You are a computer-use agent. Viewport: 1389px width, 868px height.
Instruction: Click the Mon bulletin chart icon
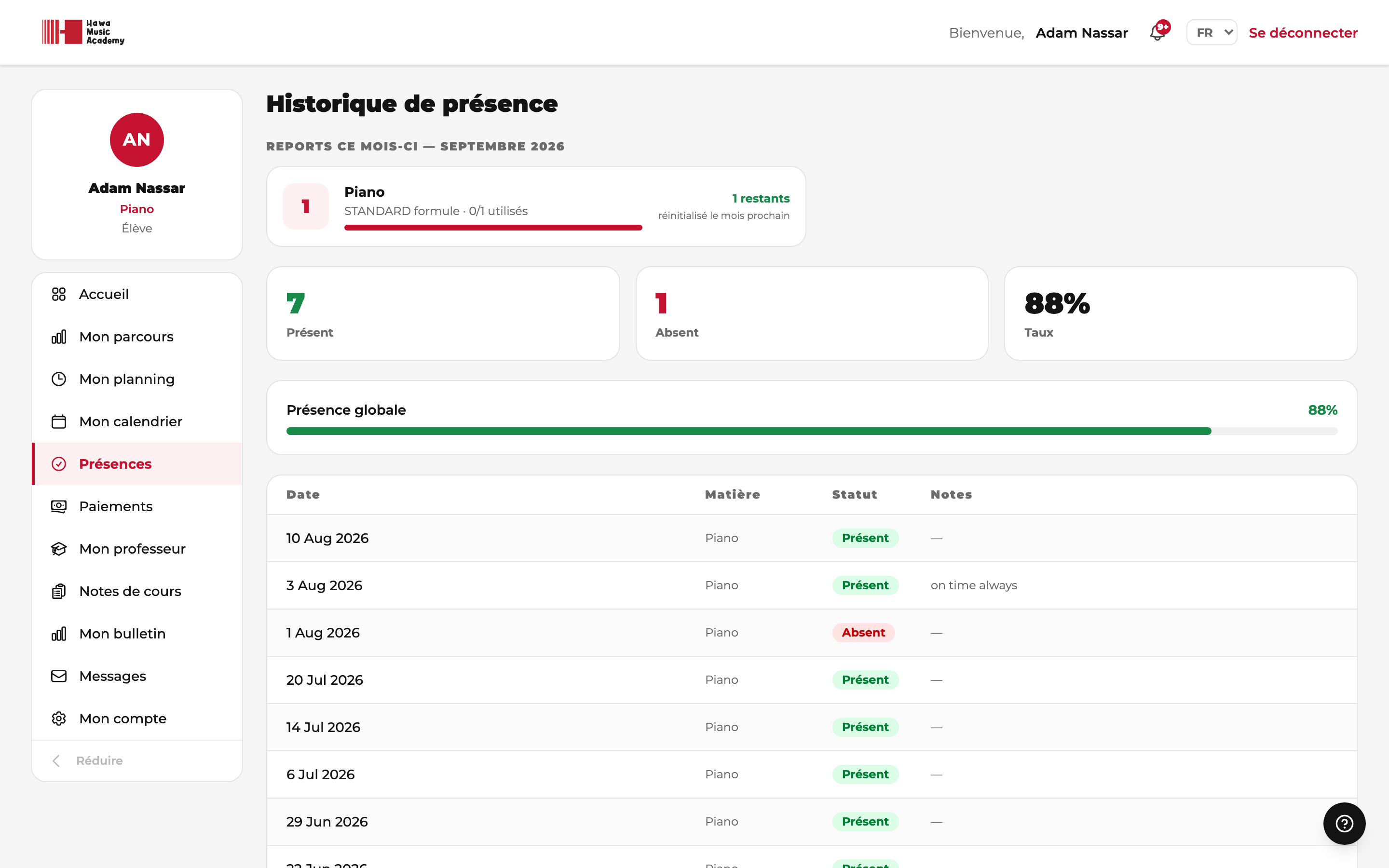(58, 634)
